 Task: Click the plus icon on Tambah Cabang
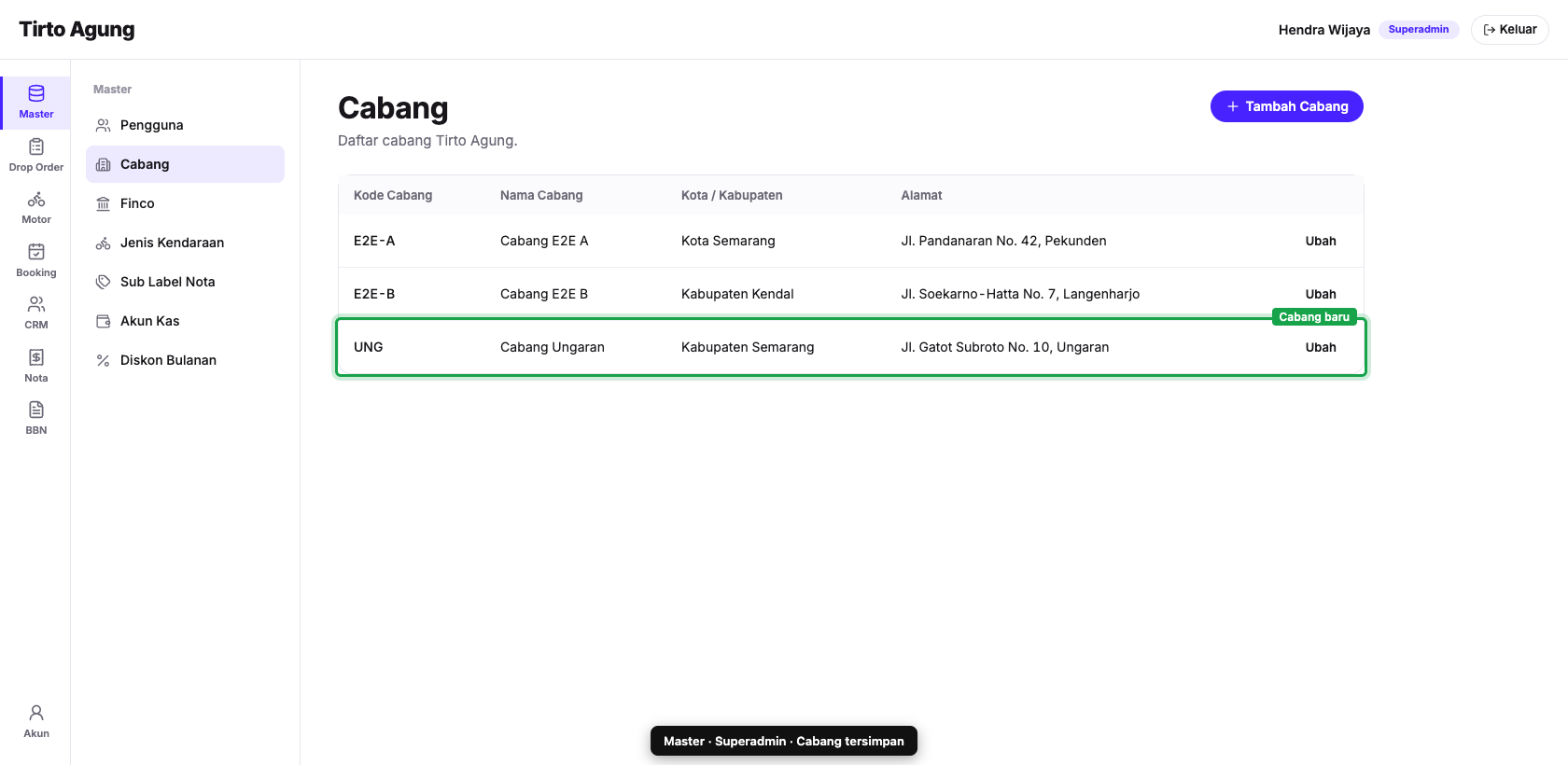tap(1233, 106)
